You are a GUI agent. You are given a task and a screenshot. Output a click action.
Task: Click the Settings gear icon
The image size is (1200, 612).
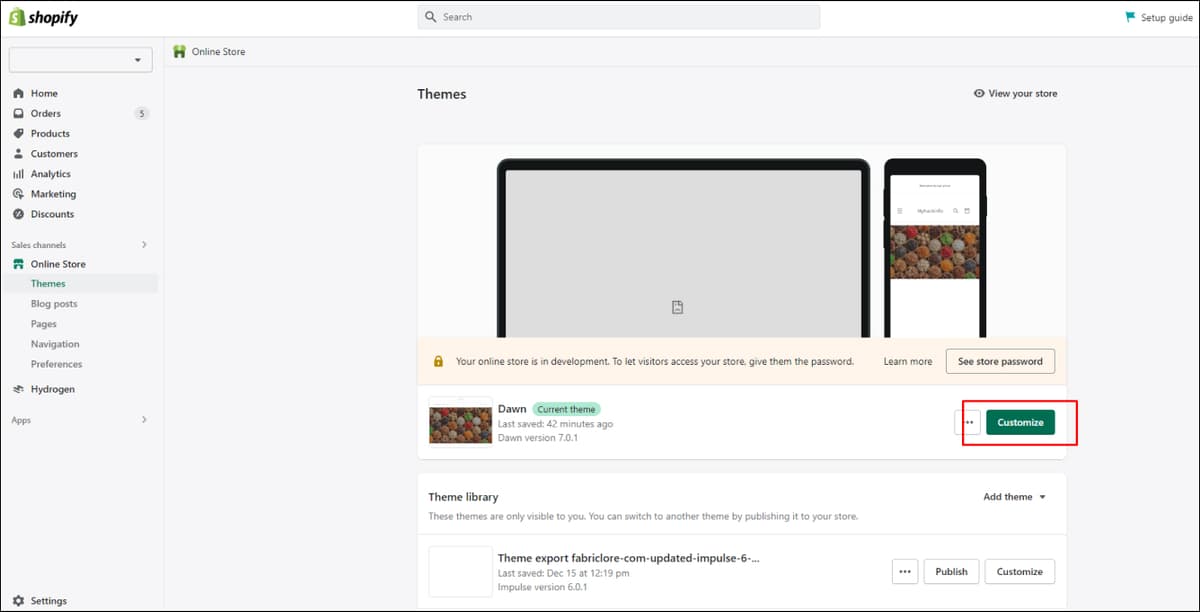[18, 601]
